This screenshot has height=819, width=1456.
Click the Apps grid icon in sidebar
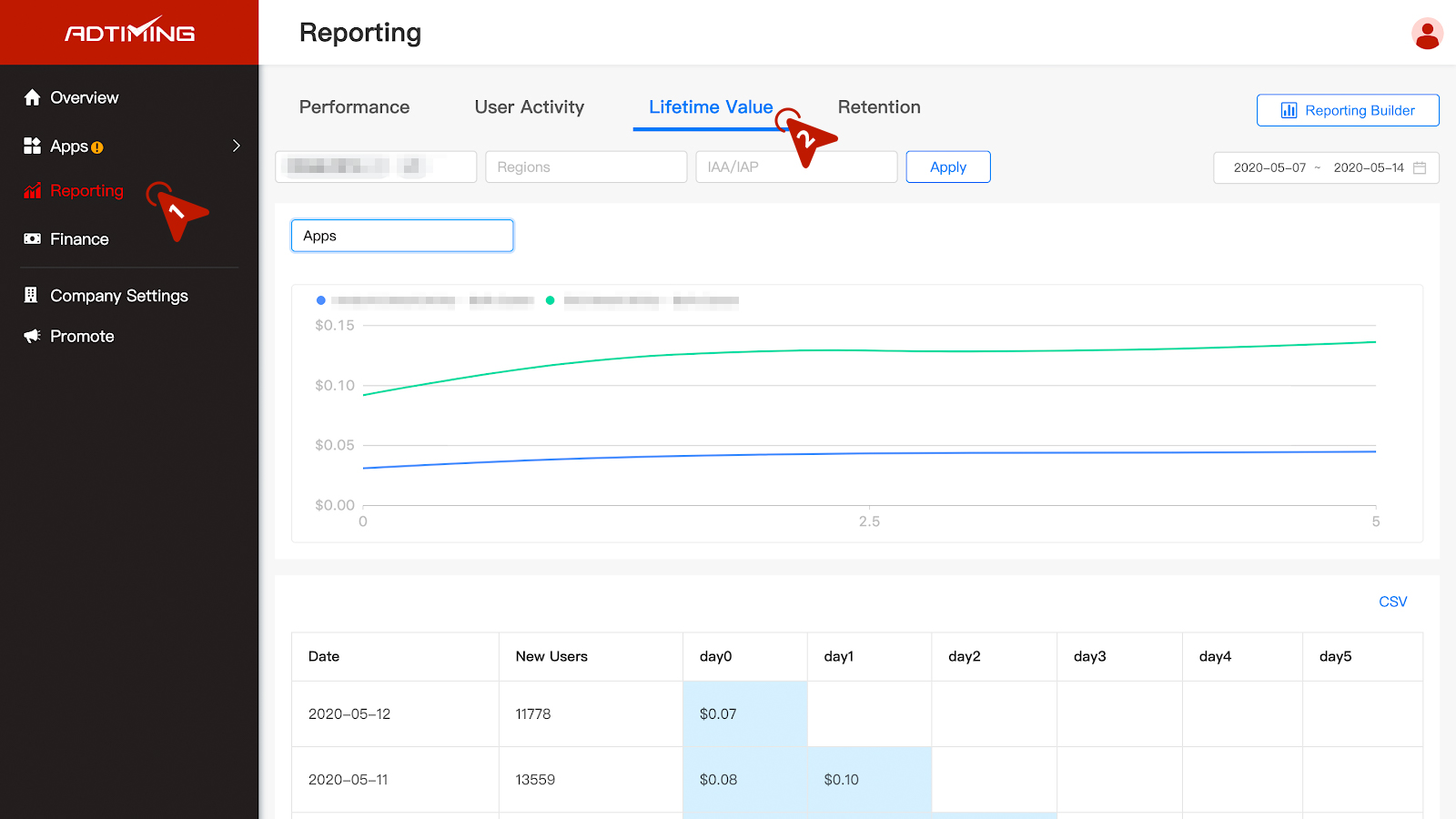[33, 146]
